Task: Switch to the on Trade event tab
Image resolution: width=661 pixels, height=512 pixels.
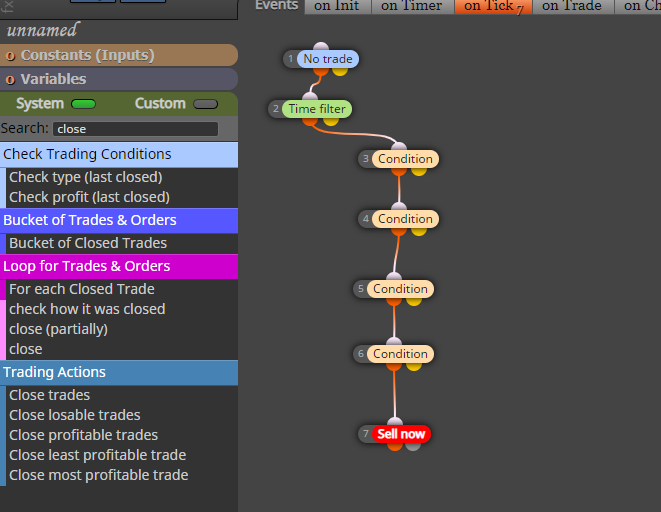Action: [x=572, y=6]
